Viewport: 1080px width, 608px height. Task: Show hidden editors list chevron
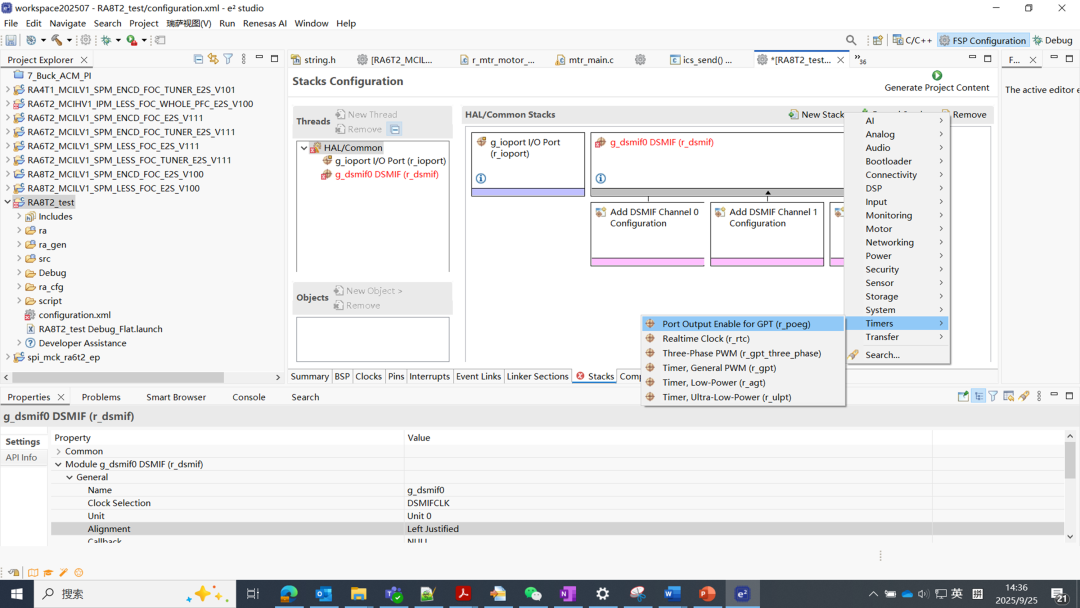tap(860, 59)
